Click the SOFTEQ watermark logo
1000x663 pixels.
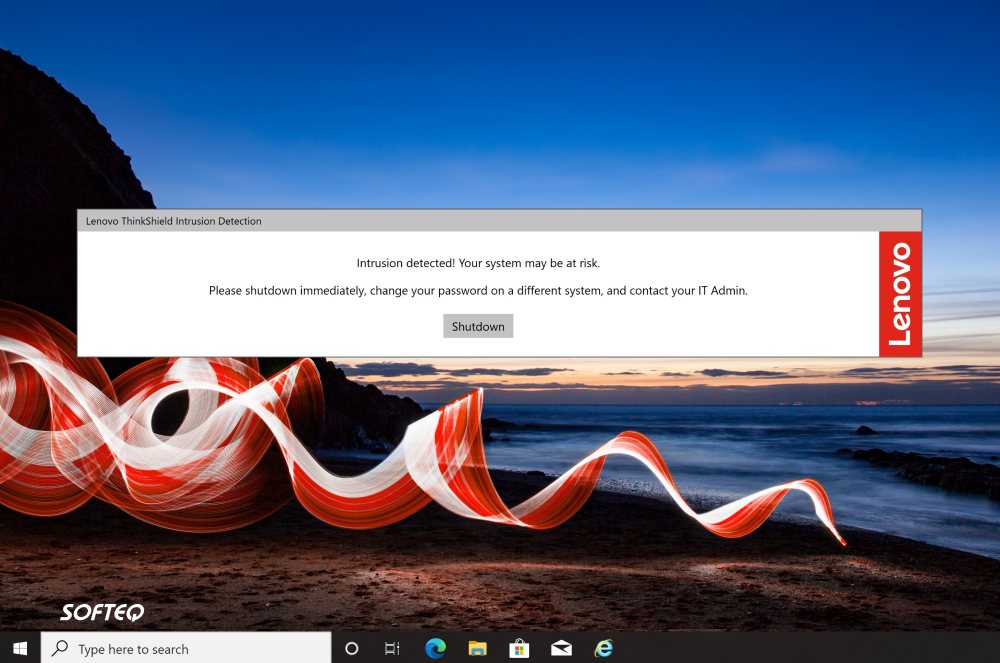102,612
